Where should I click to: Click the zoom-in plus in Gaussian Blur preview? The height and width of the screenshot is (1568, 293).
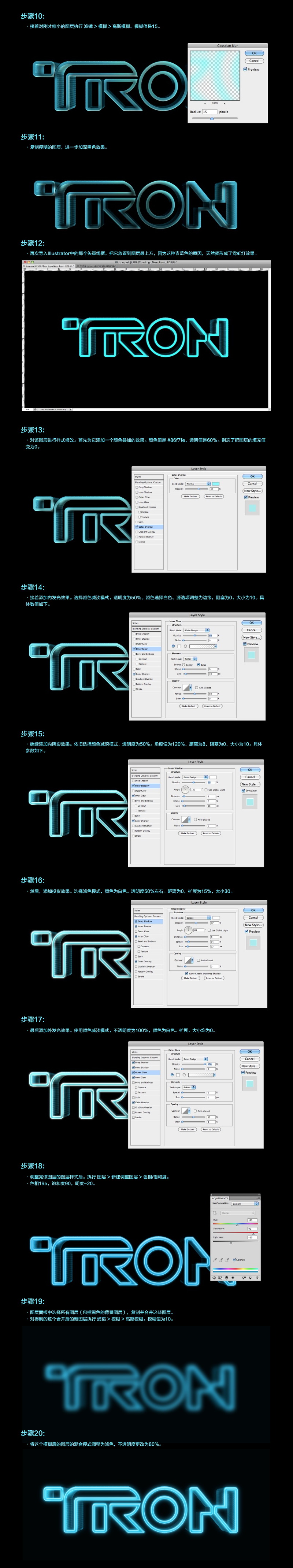click(225, 104)
